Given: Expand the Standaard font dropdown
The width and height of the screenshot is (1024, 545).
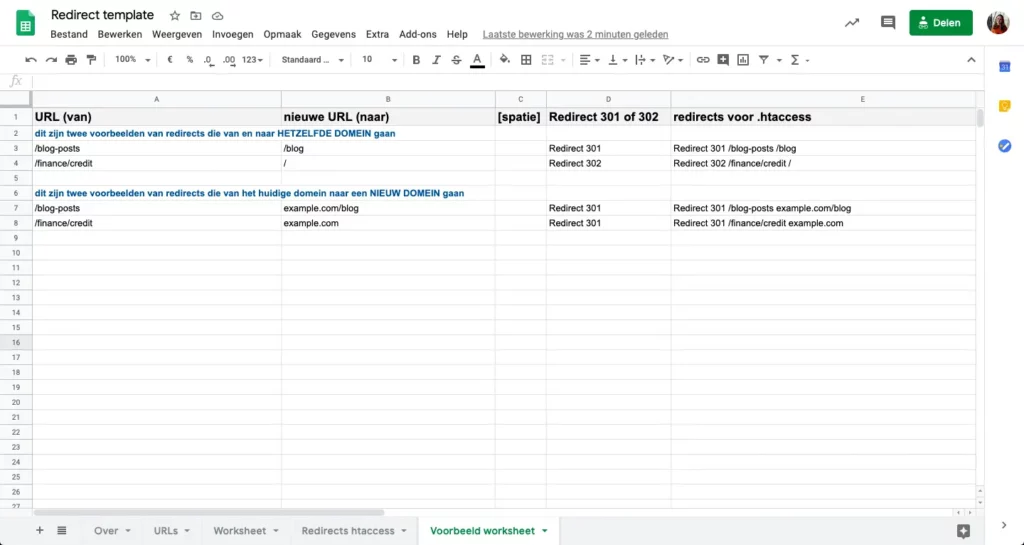Looking at the screenshot, I should click(x=311, y=60).
